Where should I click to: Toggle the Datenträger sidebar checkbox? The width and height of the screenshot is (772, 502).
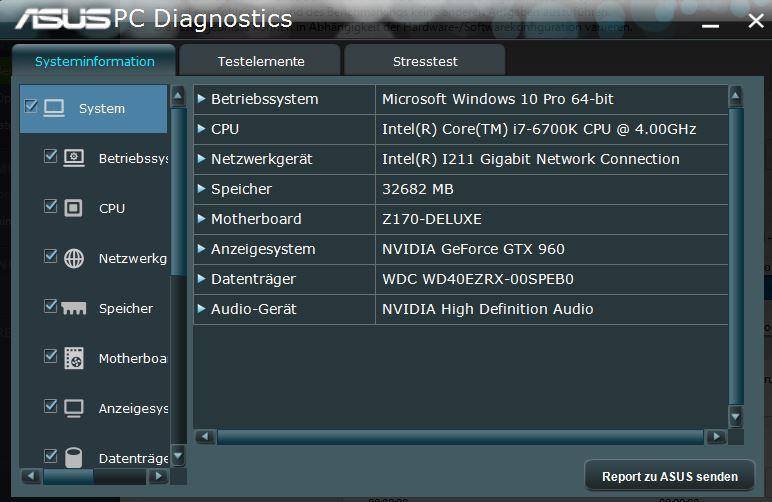coord(51,455)
